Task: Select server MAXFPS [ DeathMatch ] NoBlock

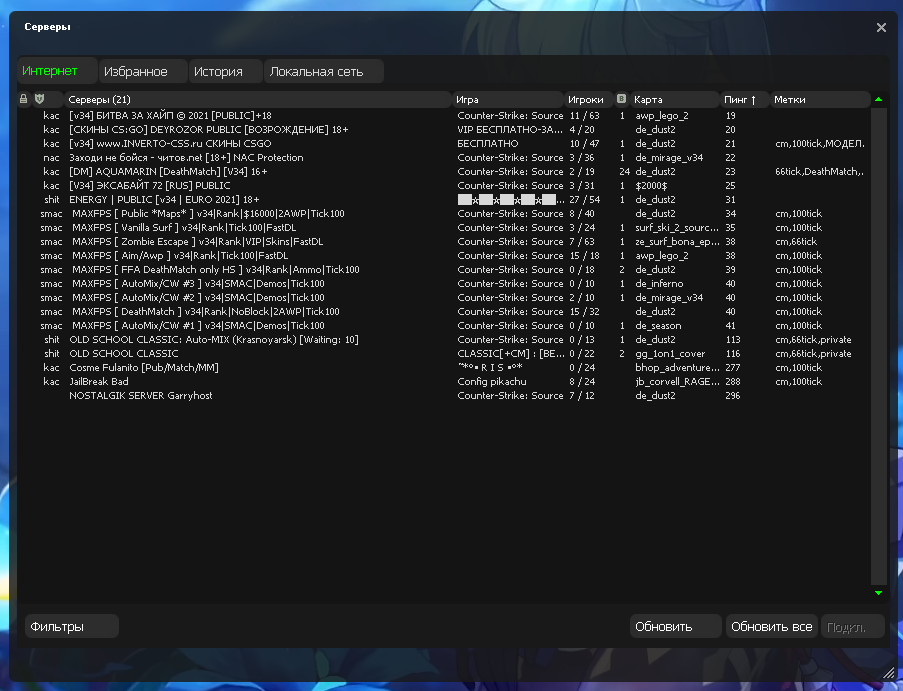Action: tap(443, 312)
